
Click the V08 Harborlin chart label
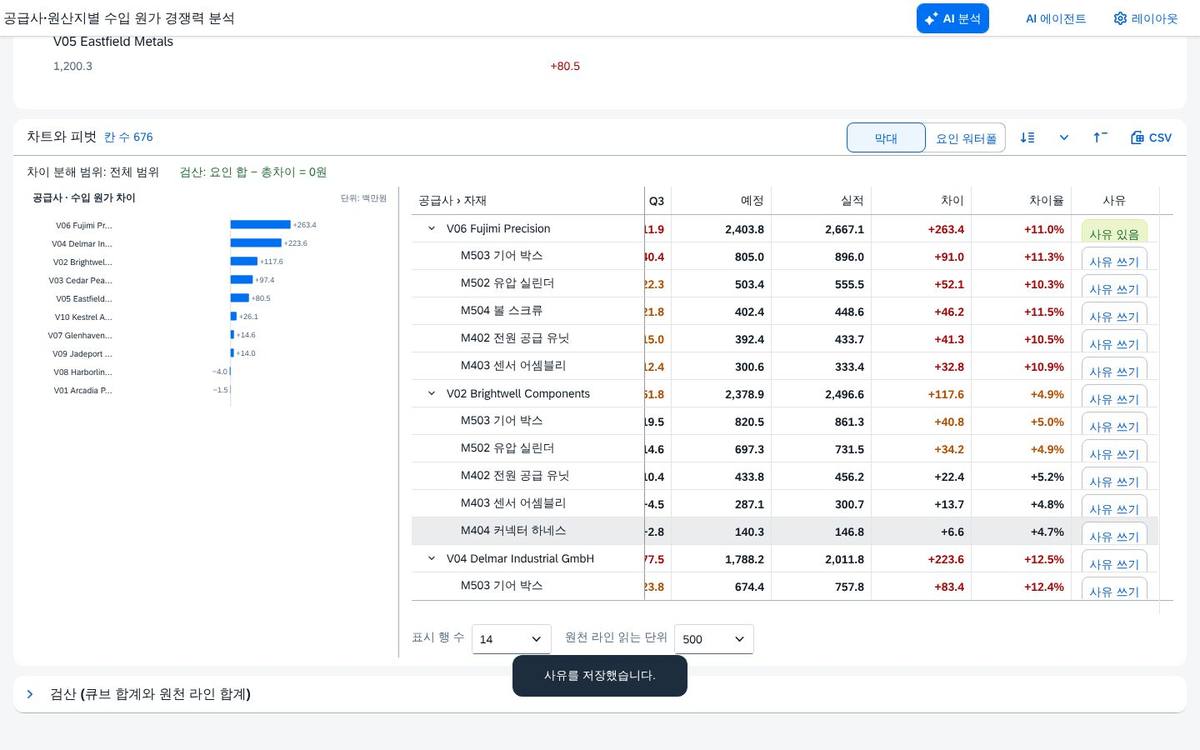[x=83, y=372]
